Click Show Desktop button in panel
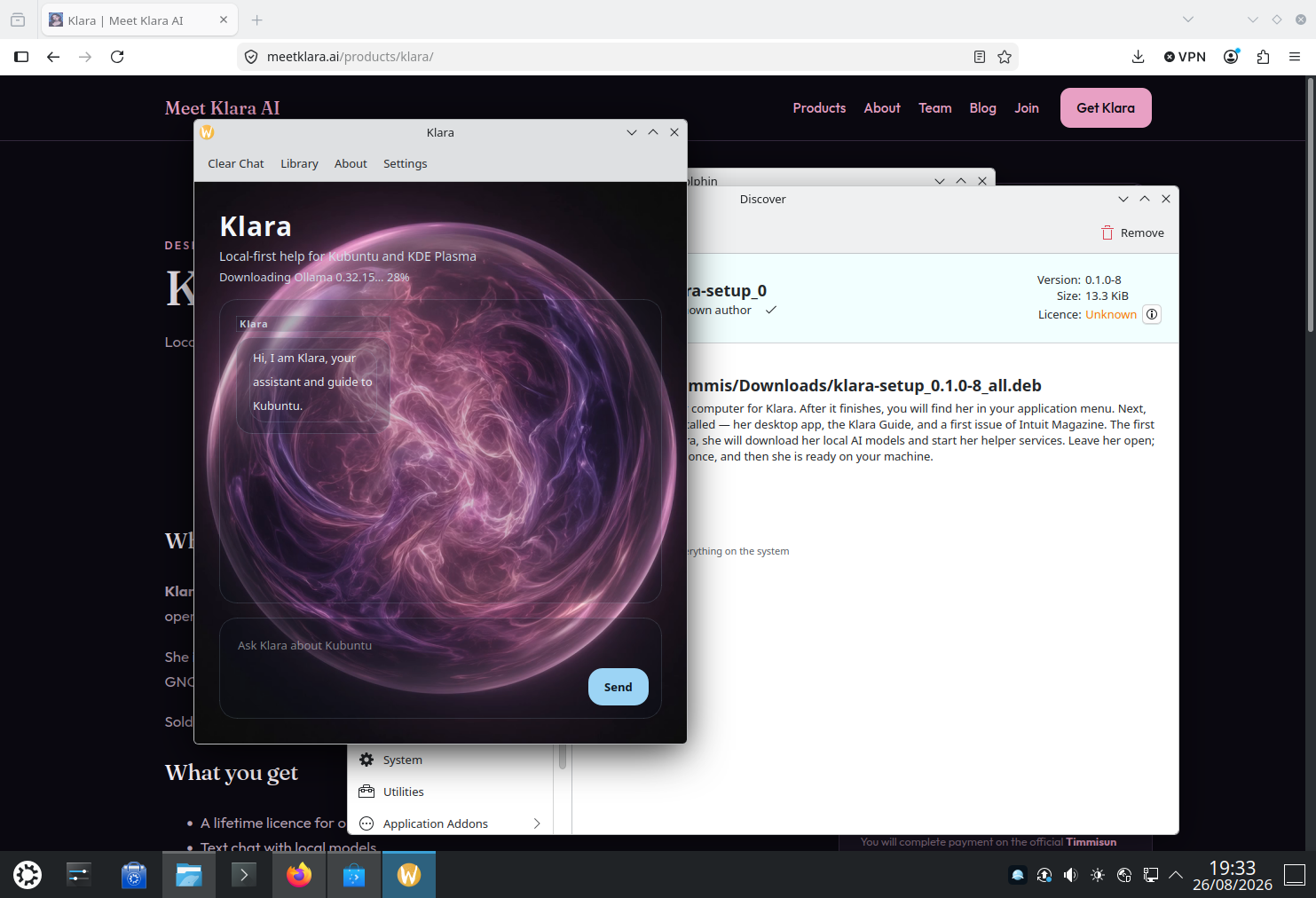The image size is (1316, 898). (1296, 875)
